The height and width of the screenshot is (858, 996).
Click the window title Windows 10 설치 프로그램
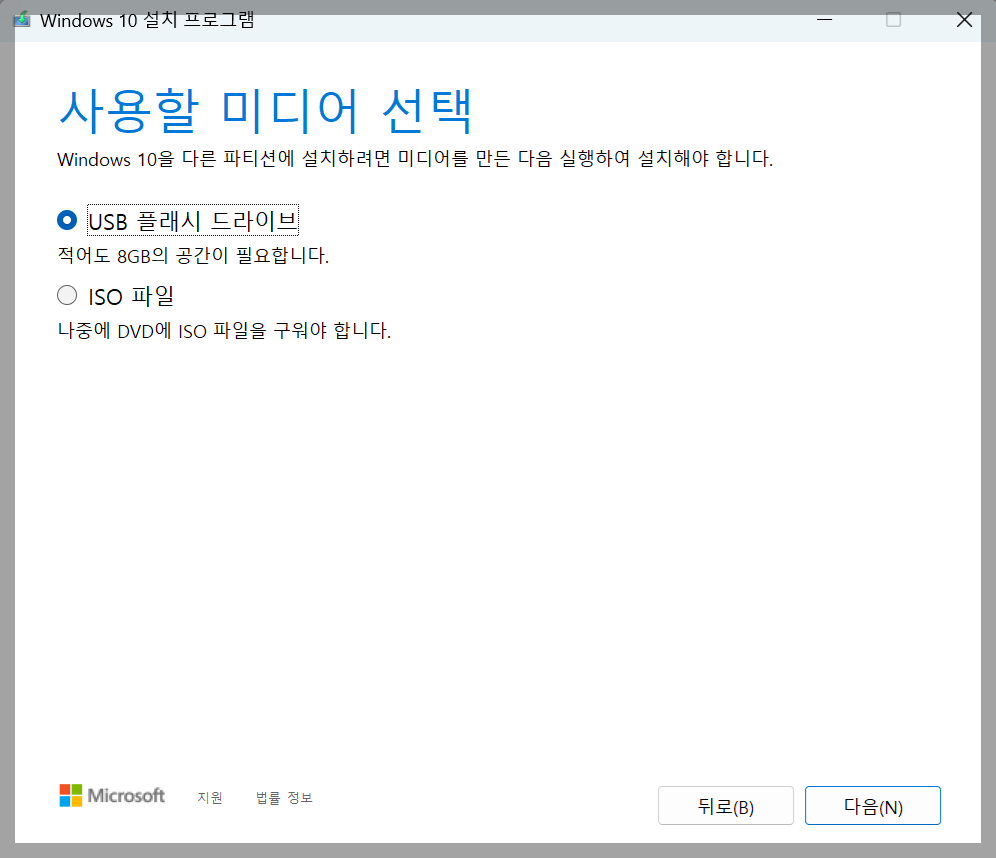tap(147, 20)
